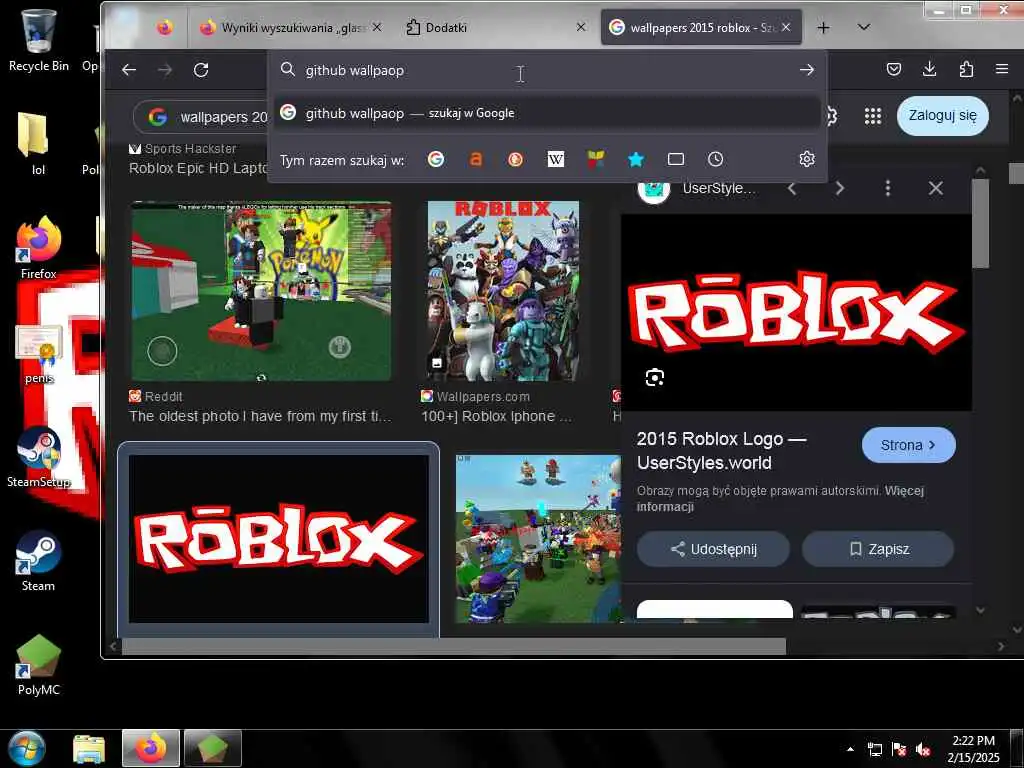Open the clock showing 2:22 PM
The width and height of the screenshot is (1024, 768).
[x=973, y=749]
